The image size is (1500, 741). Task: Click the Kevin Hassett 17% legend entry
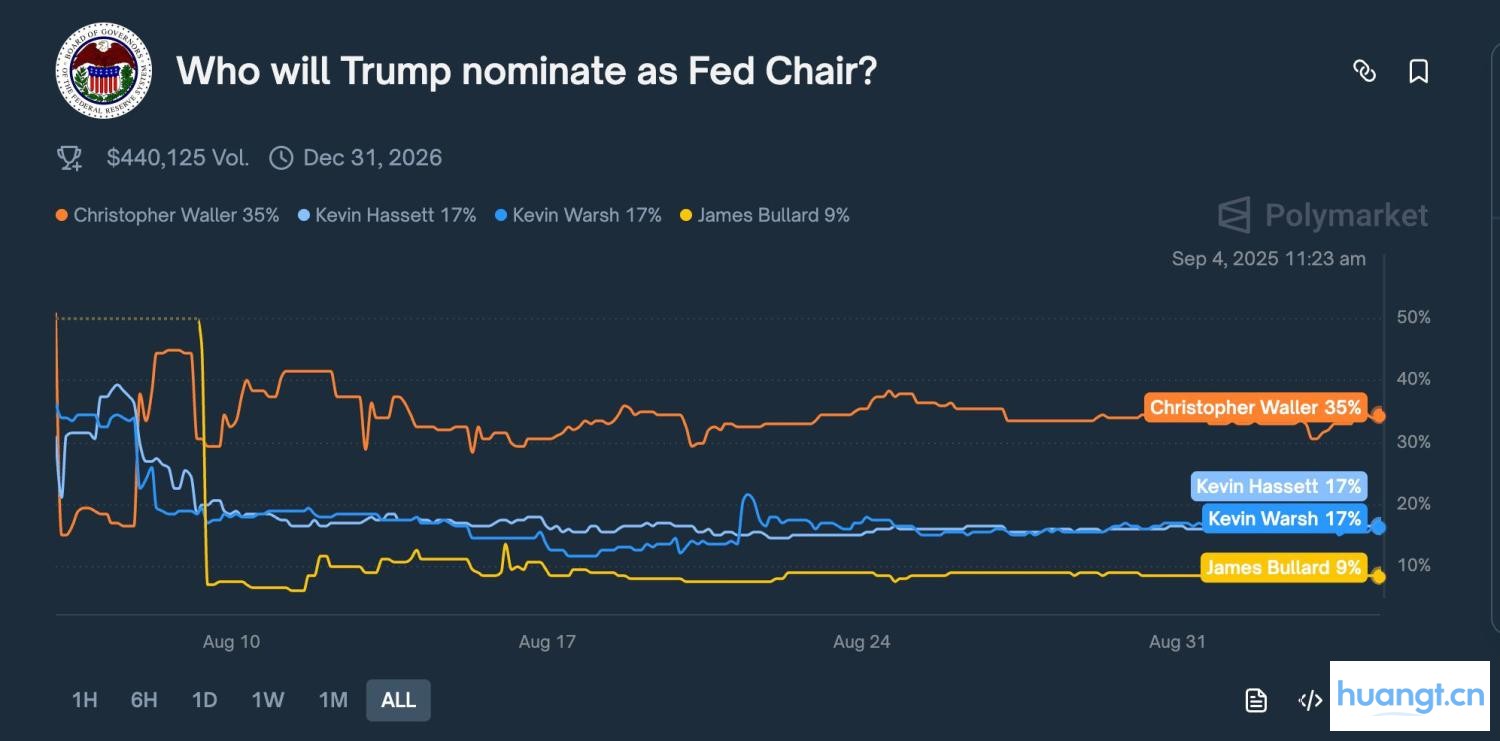[x=395, y=215]
